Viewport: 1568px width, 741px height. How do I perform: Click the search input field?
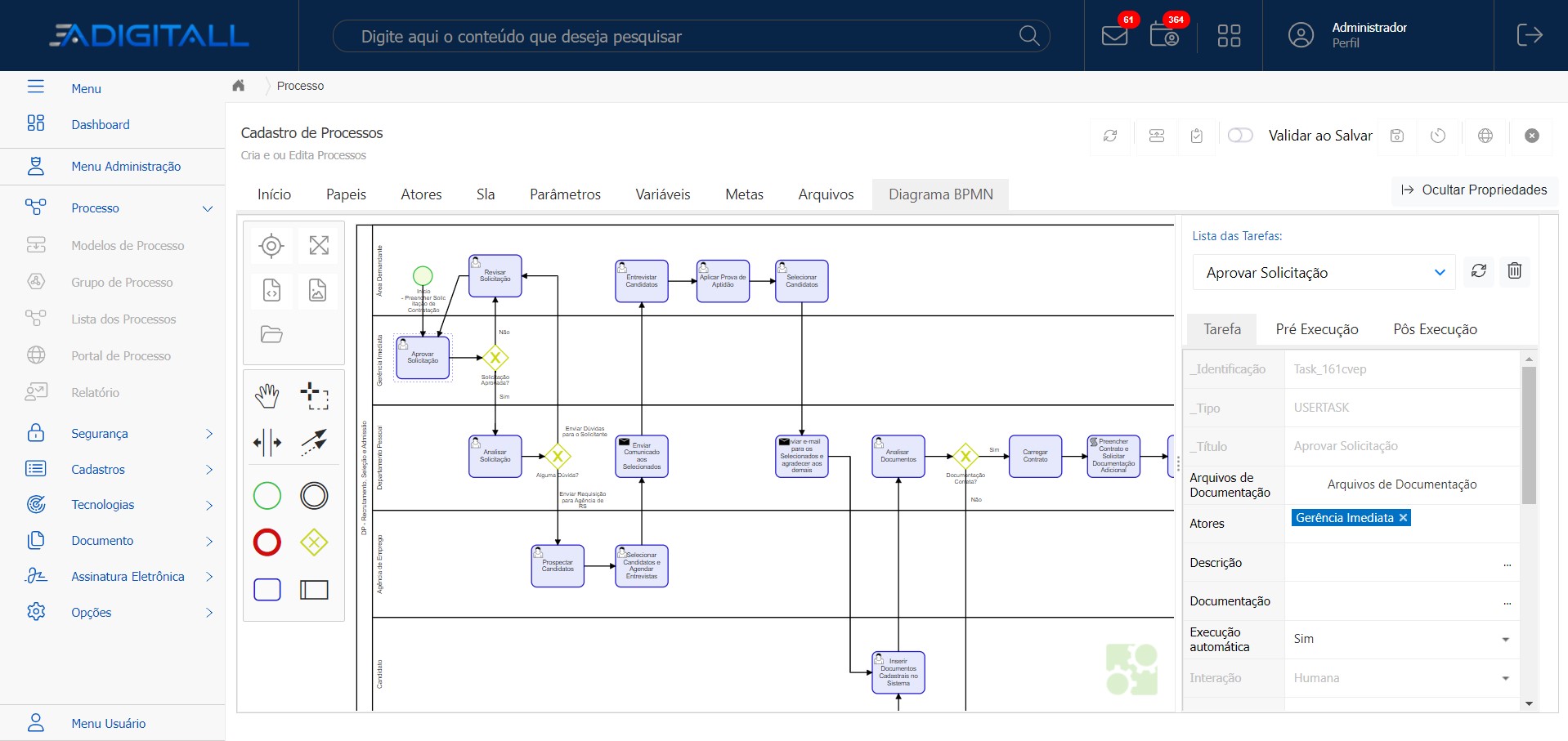(x=691, y=36)
